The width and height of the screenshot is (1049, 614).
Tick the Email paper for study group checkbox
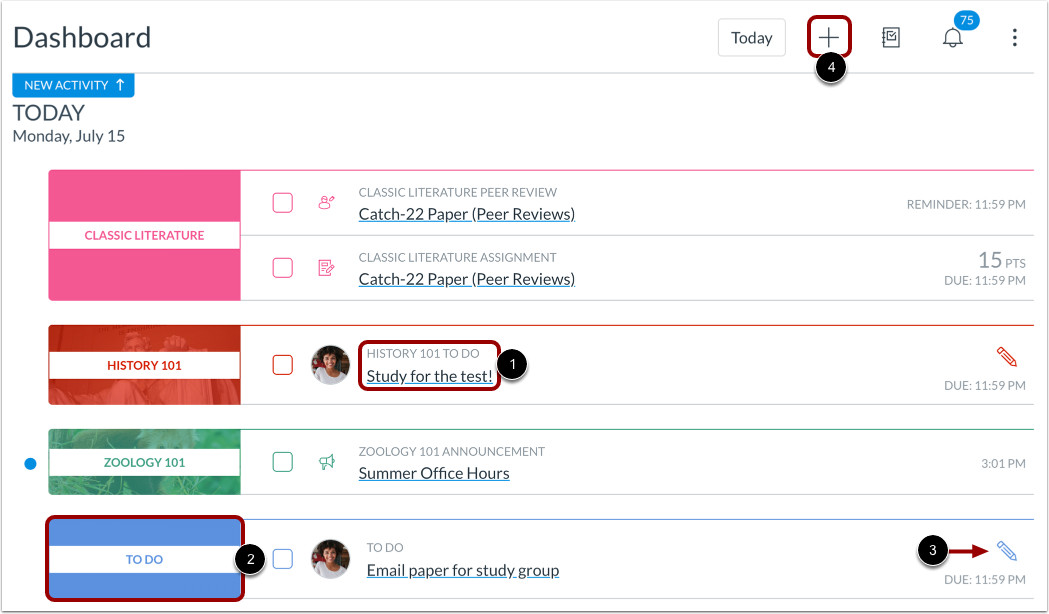282,559
